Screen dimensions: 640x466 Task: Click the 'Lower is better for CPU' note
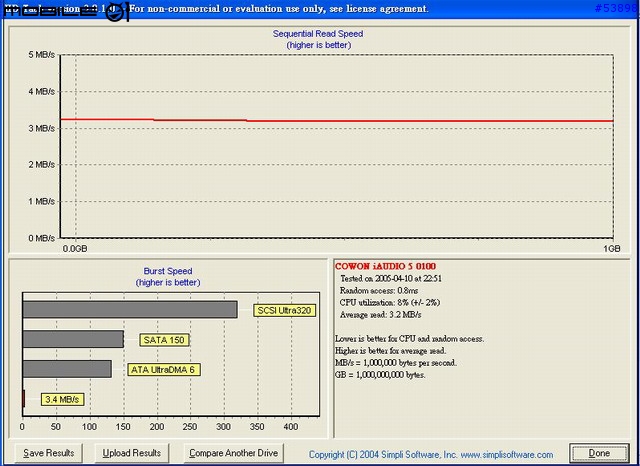(x=409, y=339)
